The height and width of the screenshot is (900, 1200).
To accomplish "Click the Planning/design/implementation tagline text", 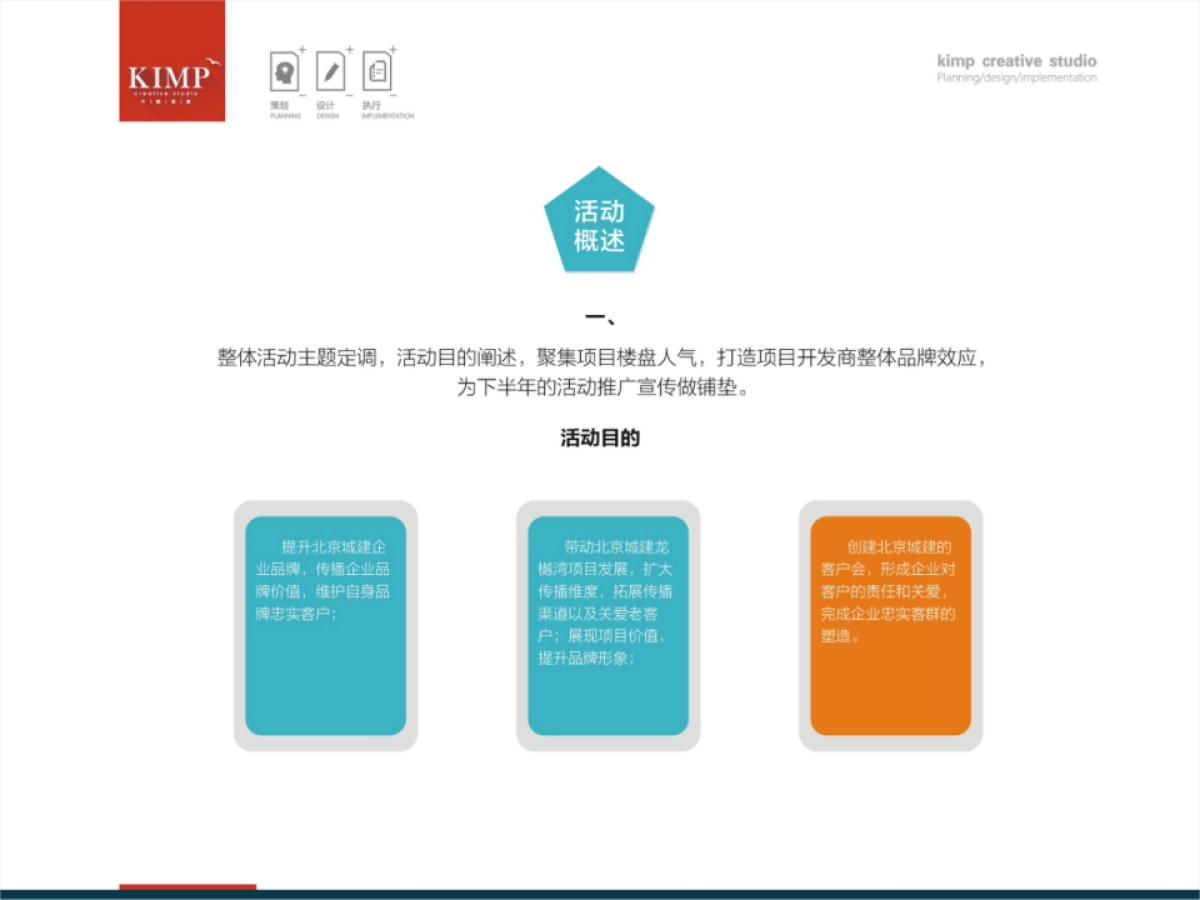I will (1017, 77).
